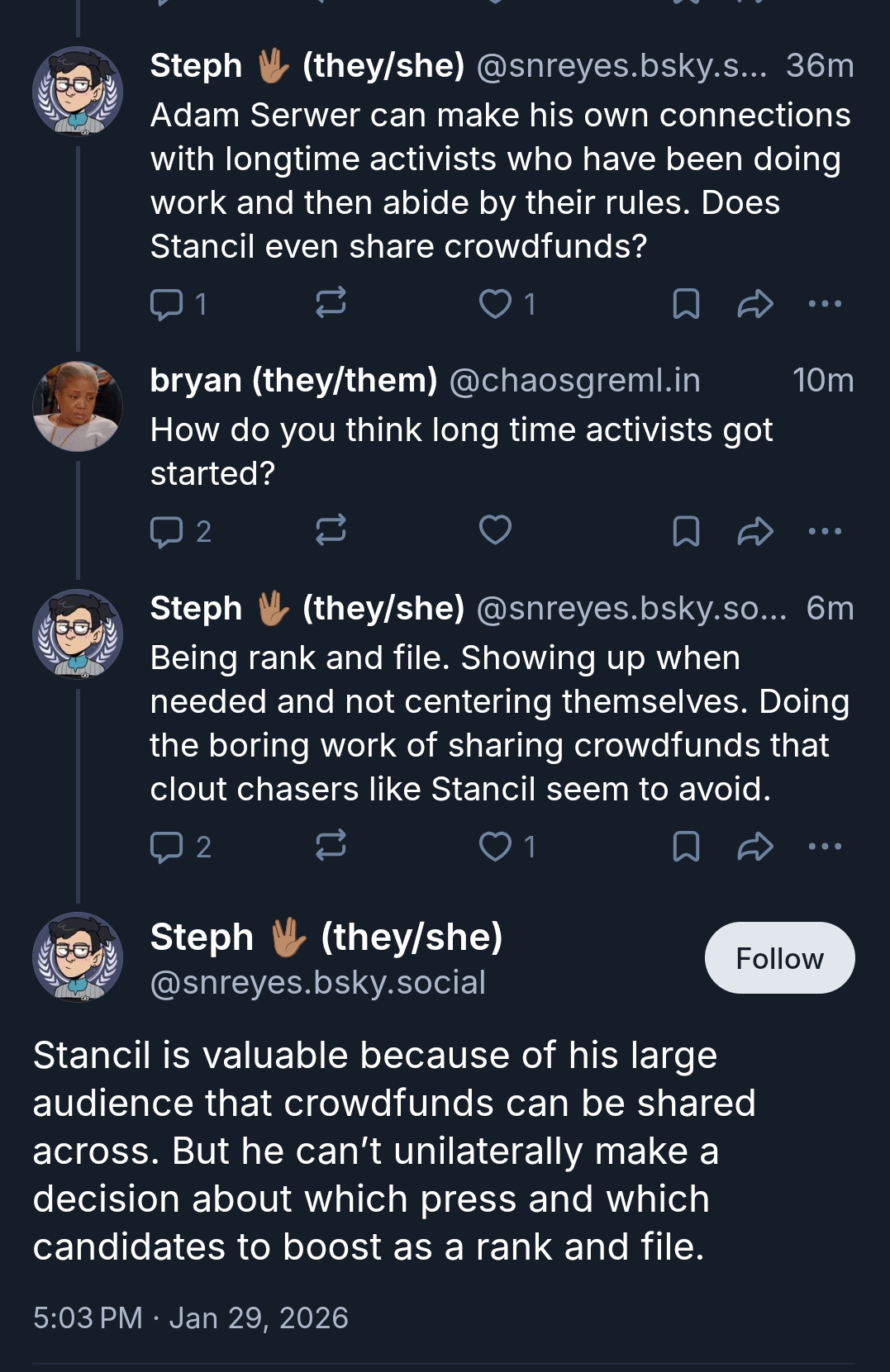Viewport: 890px width, 1372px height.
Task: Like Steph's 'Being rank and file' post
Action: tap(496, 847)
